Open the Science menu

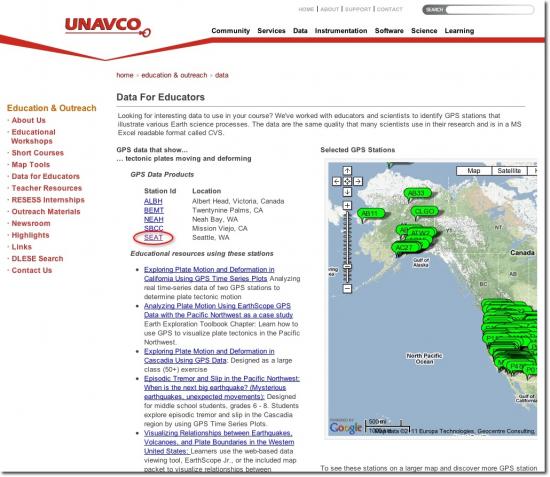click(424, 31)
